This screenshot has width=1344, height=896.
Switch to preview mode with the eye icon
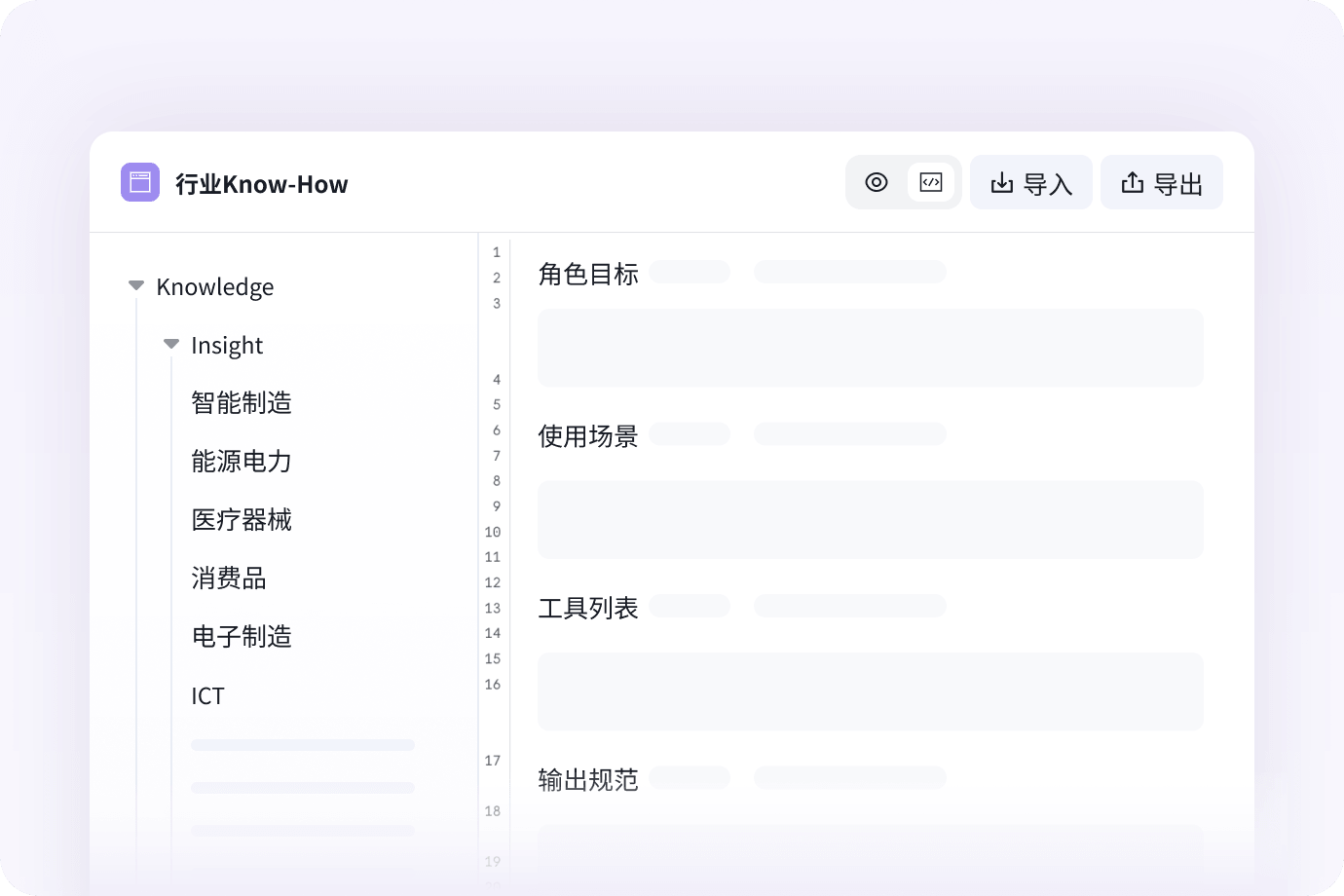coord(877,182)
